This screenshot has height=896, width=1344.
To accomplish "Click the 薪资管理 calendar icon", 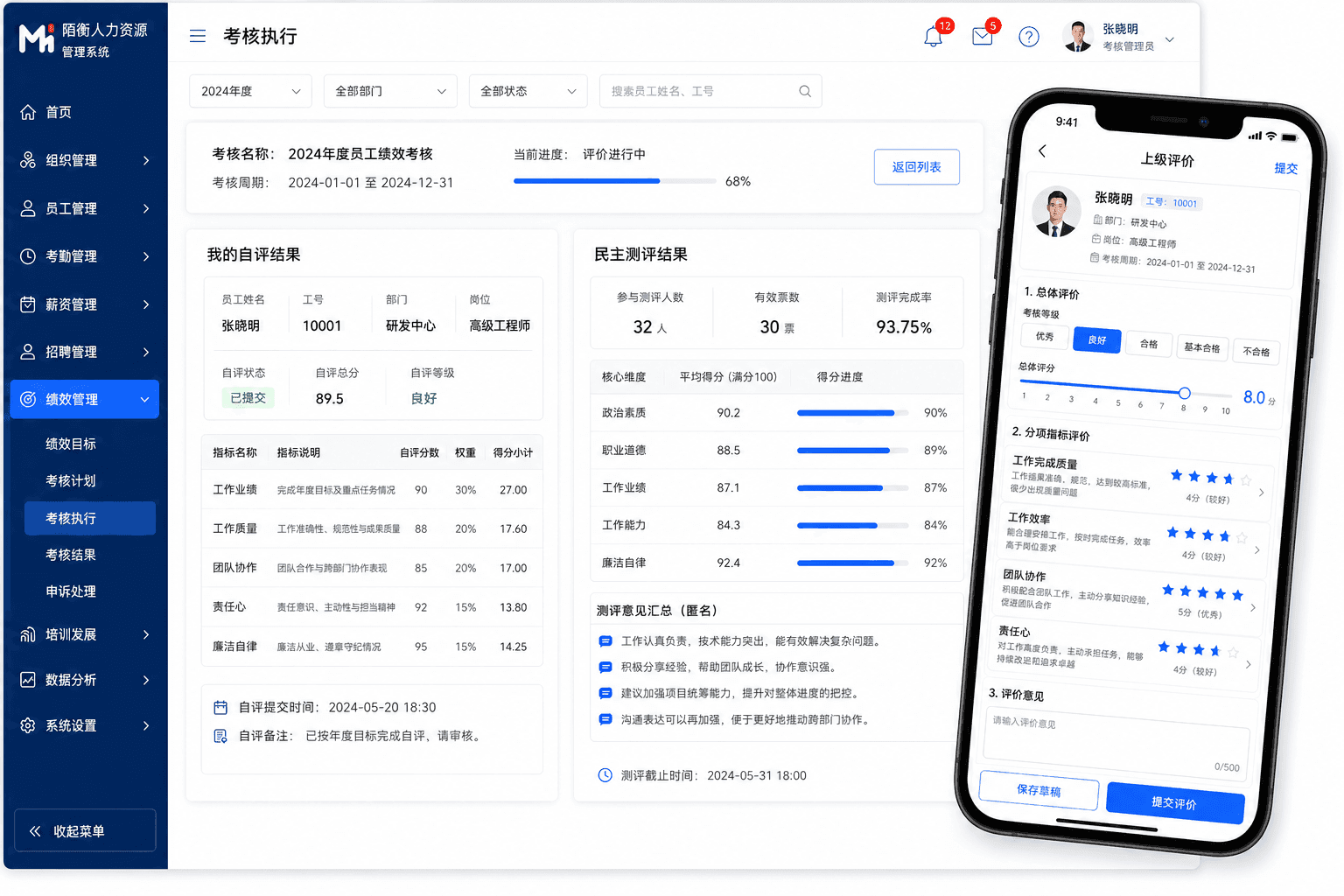I will coord(28,304).
